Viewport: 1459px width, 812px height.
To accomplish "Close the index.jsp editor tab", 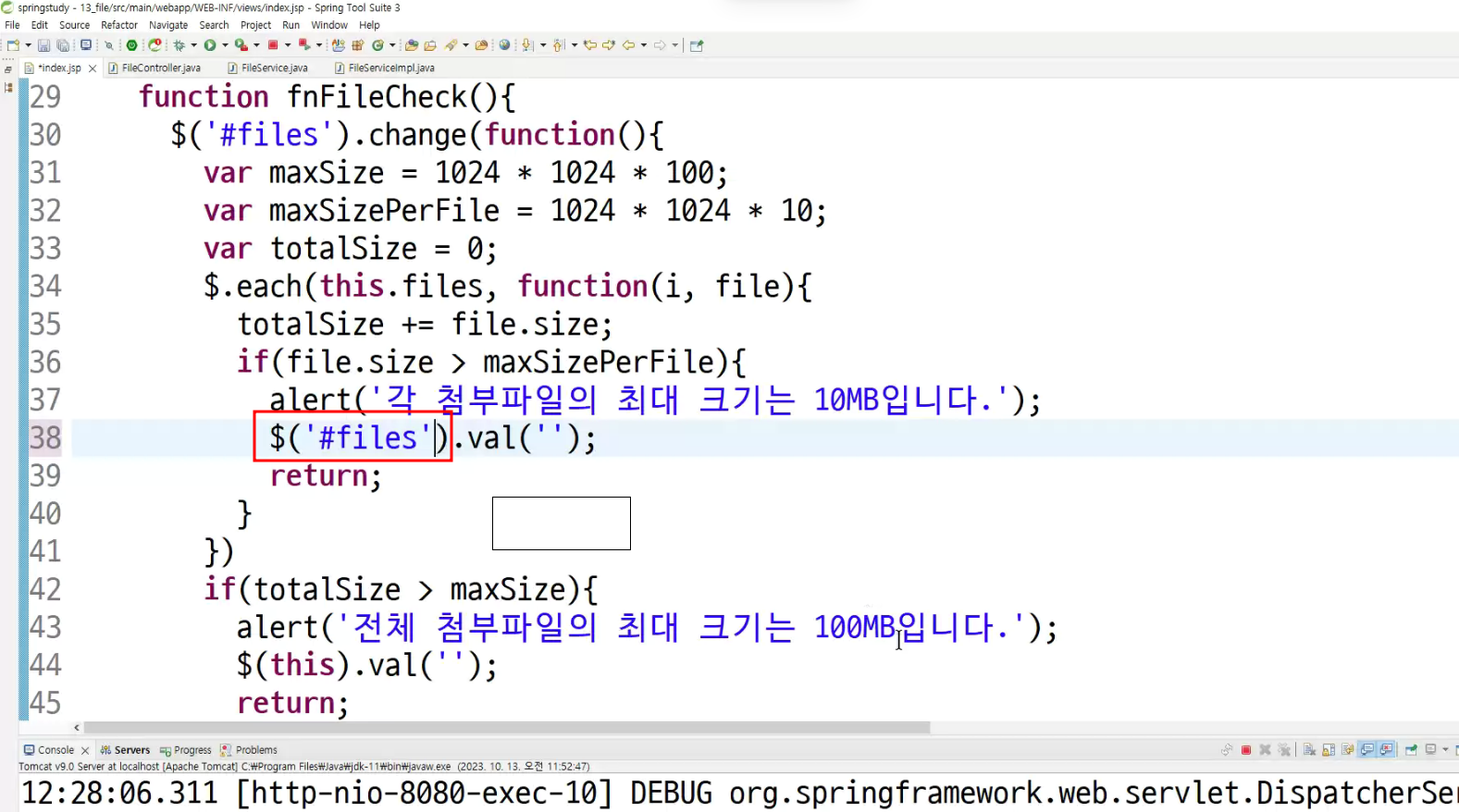I will coord(93,68).
